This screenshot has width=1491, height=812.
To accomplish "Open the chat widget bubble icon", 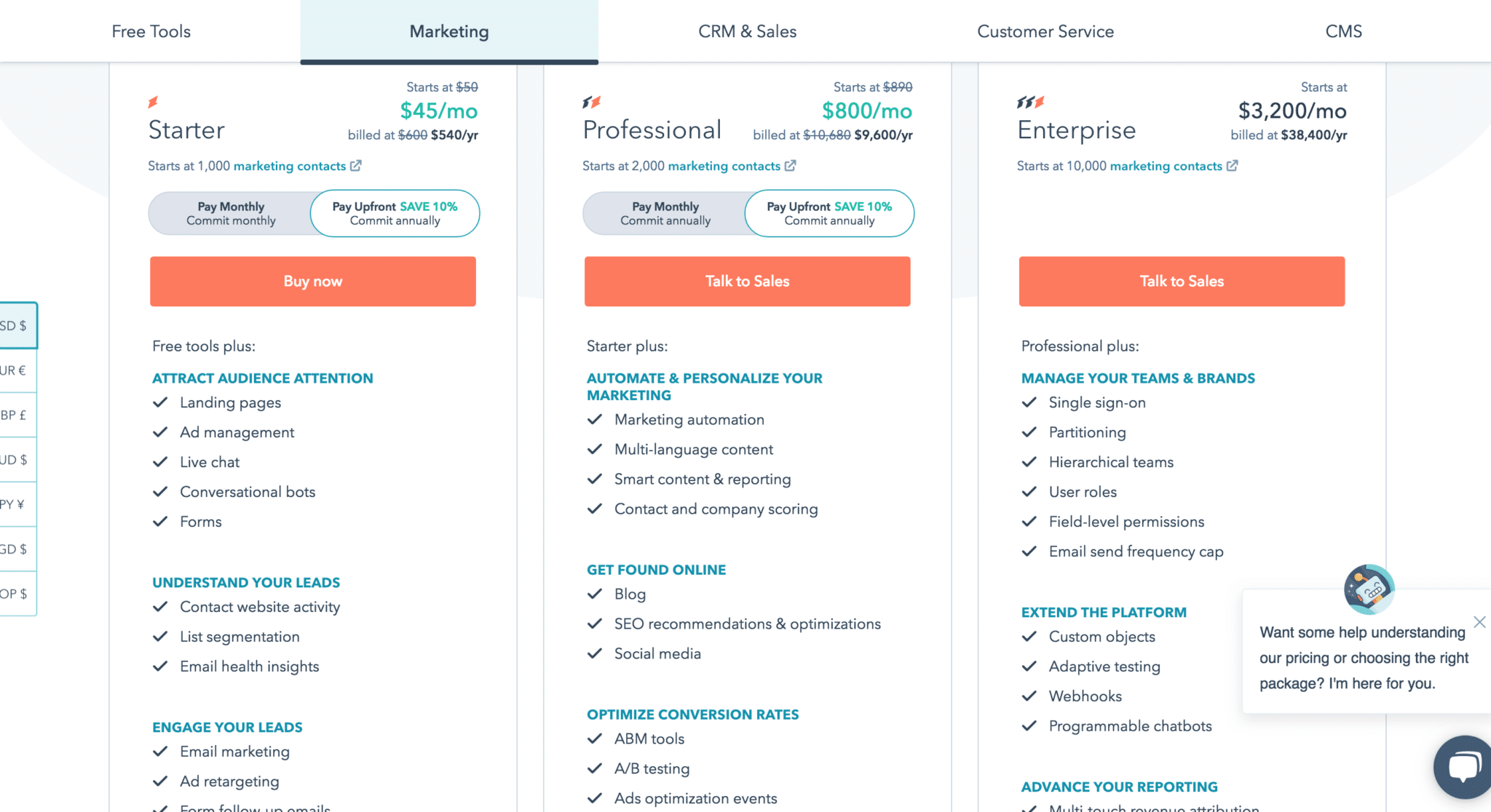I will (x=1463, y=767).
